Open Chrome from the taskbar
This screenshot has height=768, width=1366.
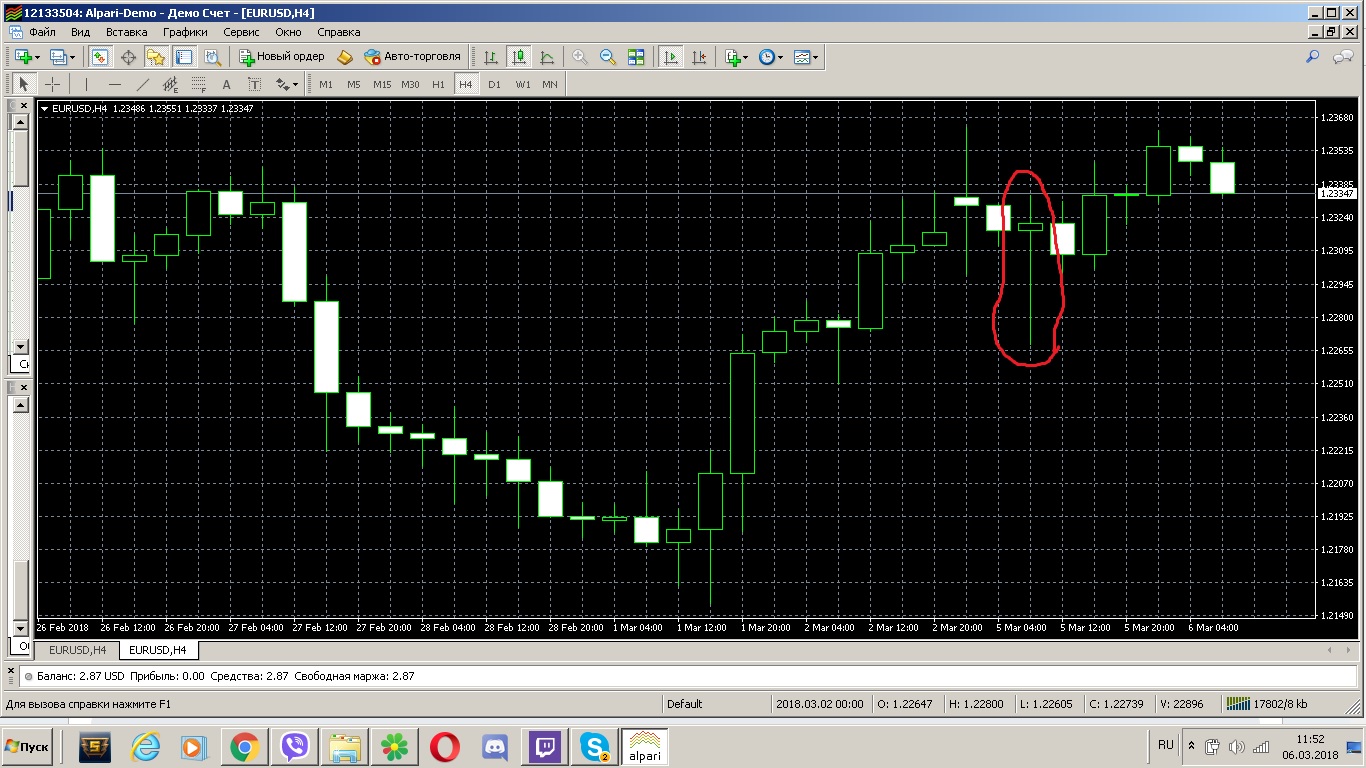click(x=245, y=747)
